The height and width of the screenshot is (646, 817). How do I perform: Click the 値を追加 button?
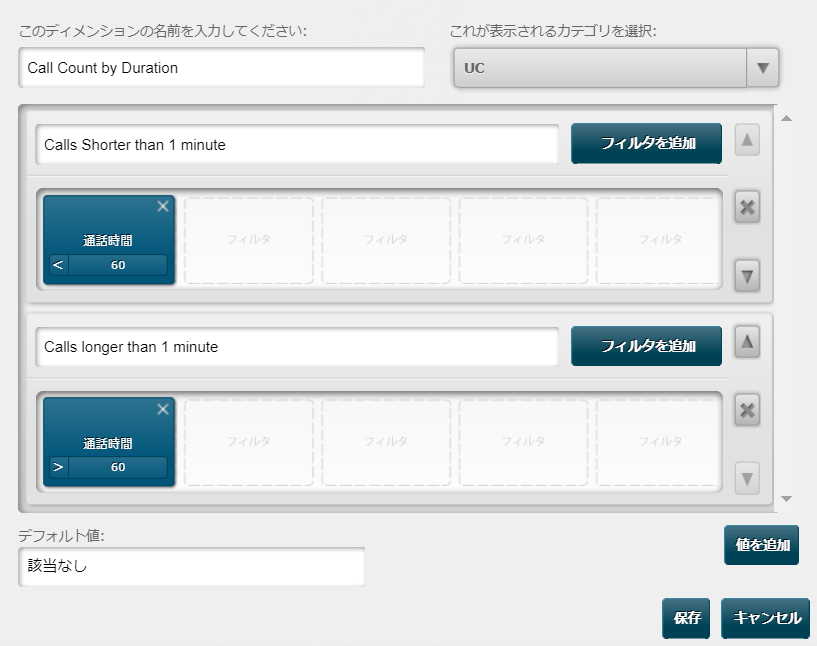coord(761,545)
